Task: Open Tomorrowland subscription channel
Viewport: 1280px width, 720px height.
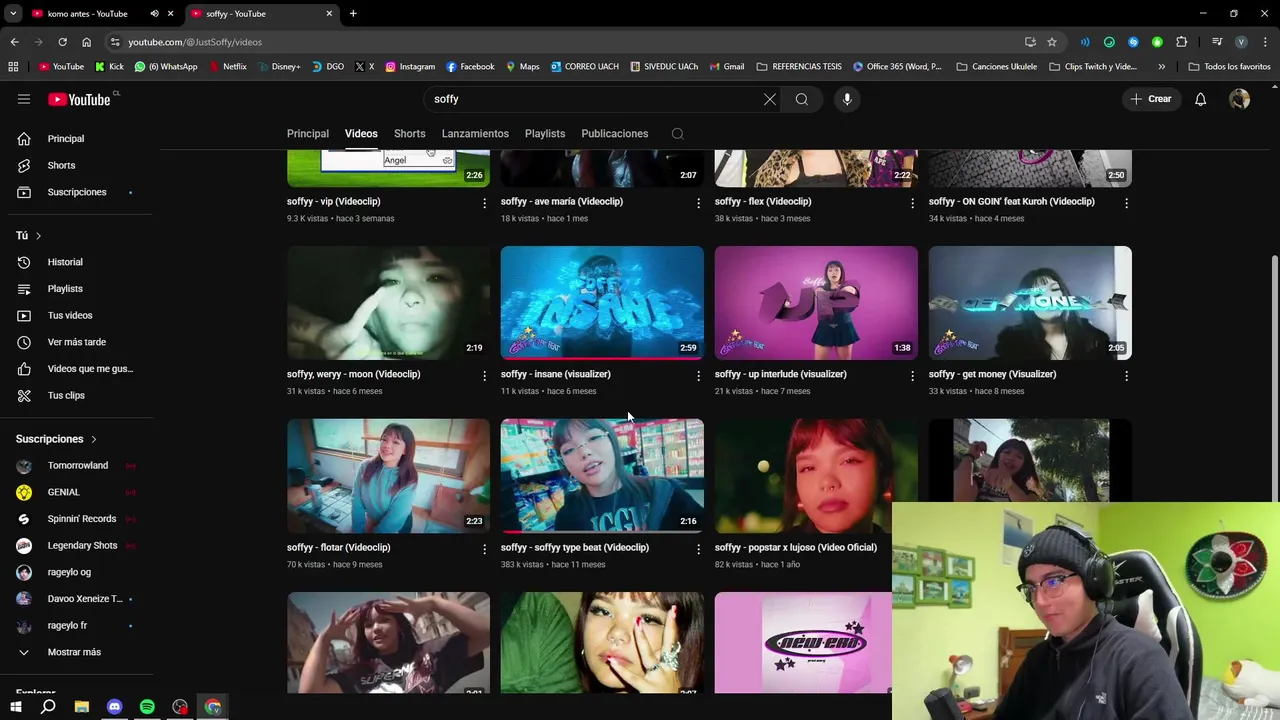Action: coord(76,466)
